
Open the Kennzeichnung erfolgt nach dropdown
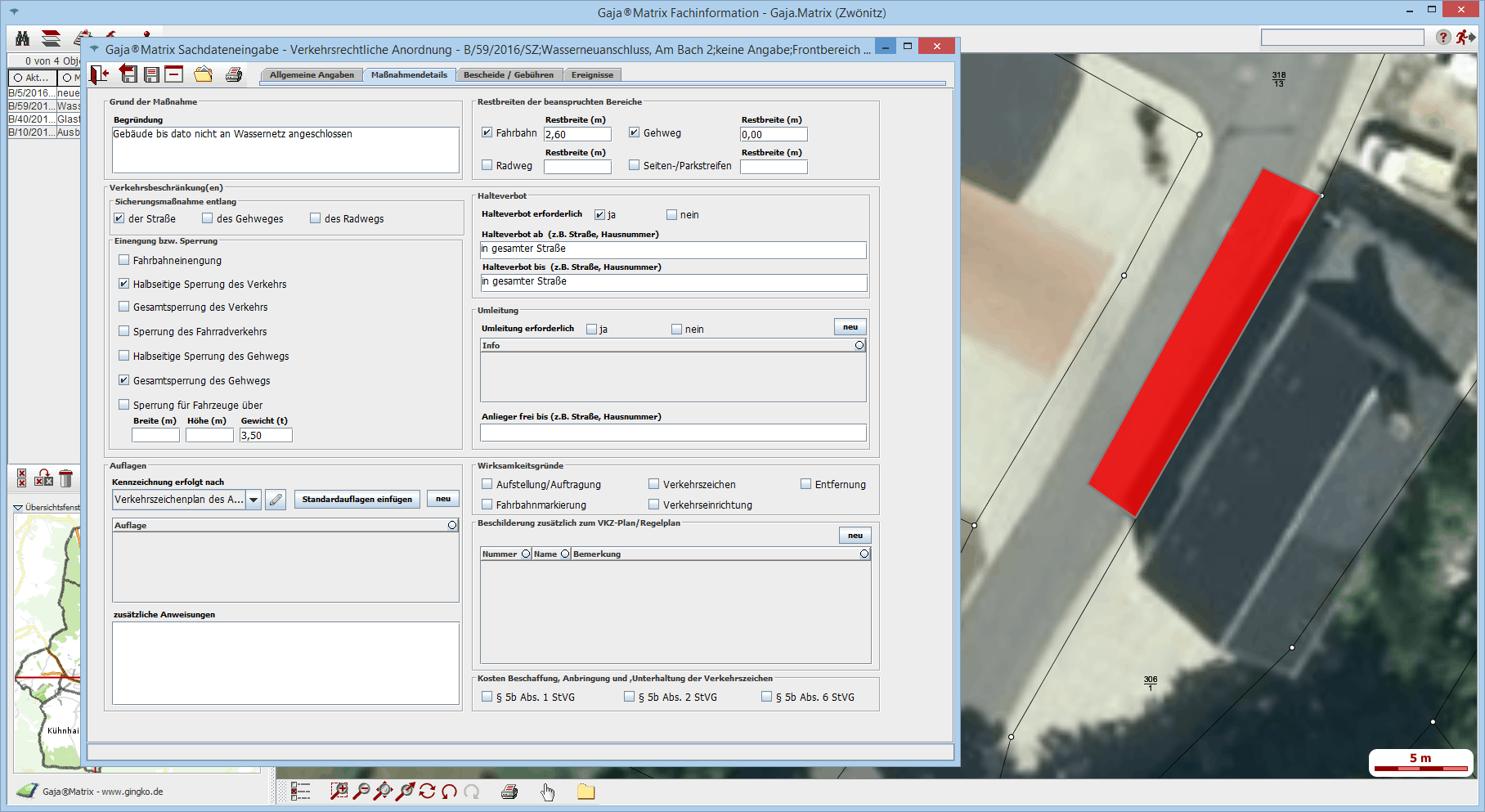[253, 500]
